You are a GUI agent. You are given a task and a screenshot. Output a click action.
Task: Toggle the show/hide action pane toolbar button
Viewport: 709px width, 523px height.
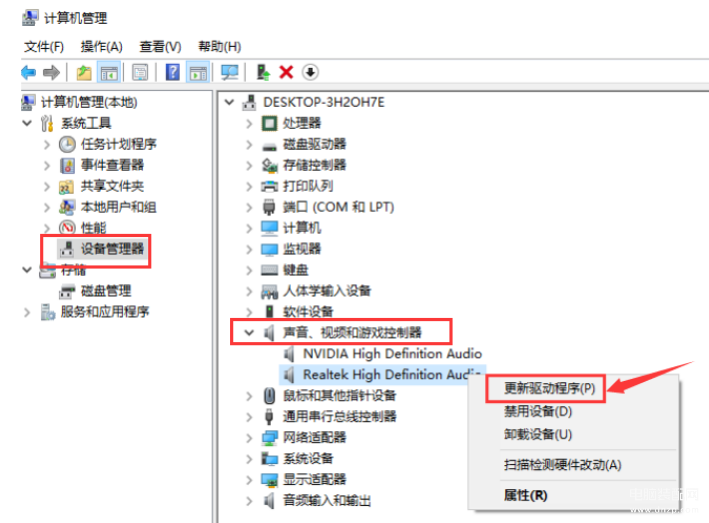(x=198, y=72)
